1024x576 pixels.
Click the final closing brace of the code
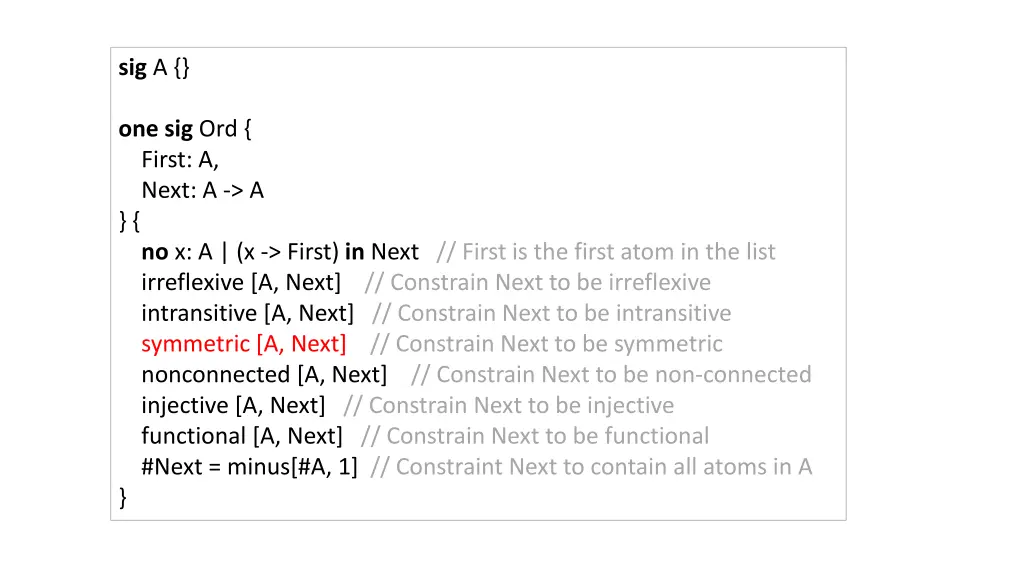(123, 498)
